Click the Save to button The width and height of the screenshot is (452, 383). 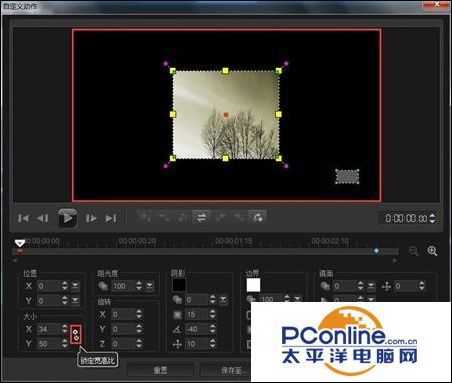pyautogui.click(x=226, y=370)
